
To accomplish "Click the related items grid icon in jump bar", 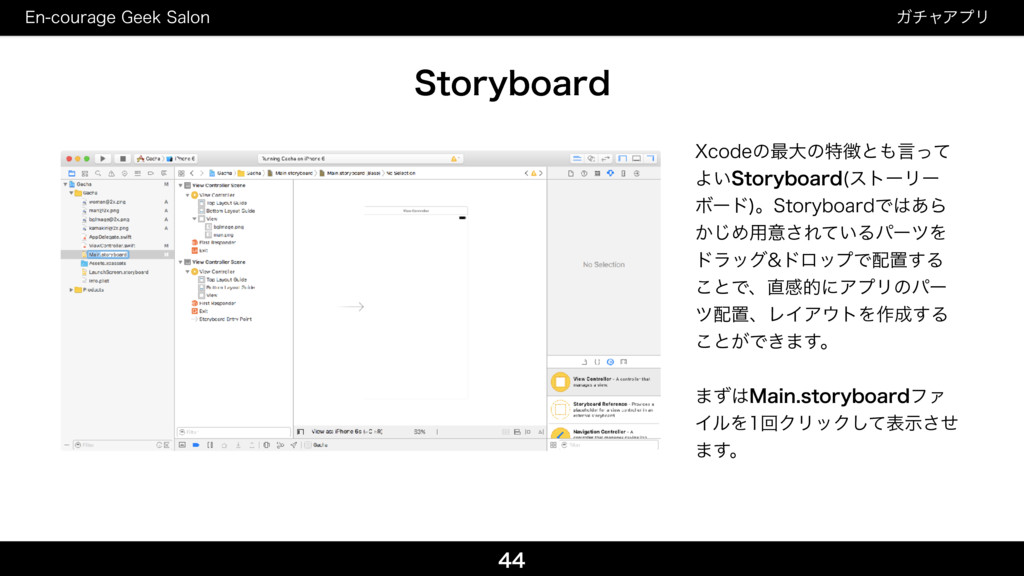I will point(182,174).
